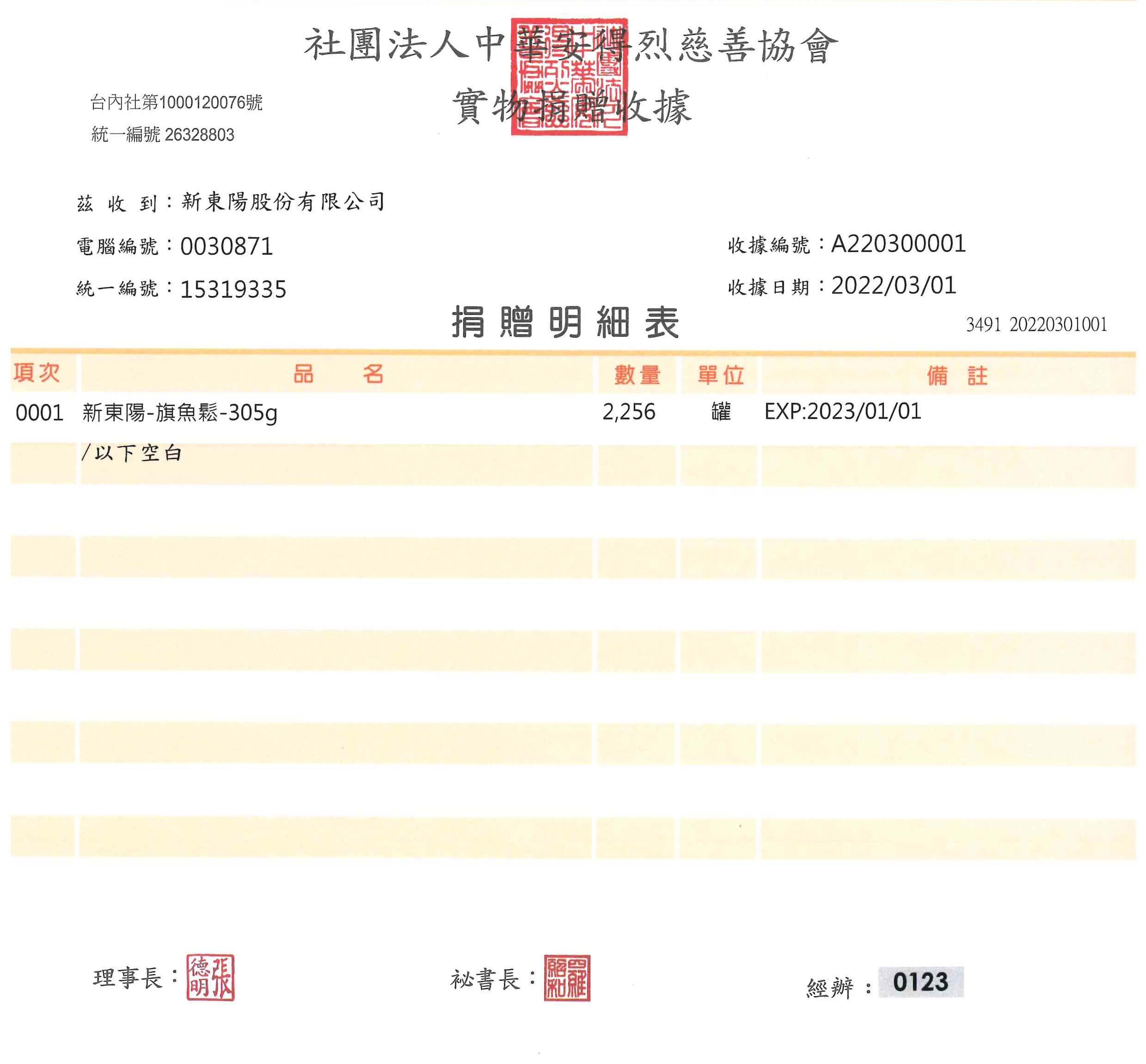Click the text /以下空白
The height and width of the screenshot is (1064, 1146).
click(131, 453)
